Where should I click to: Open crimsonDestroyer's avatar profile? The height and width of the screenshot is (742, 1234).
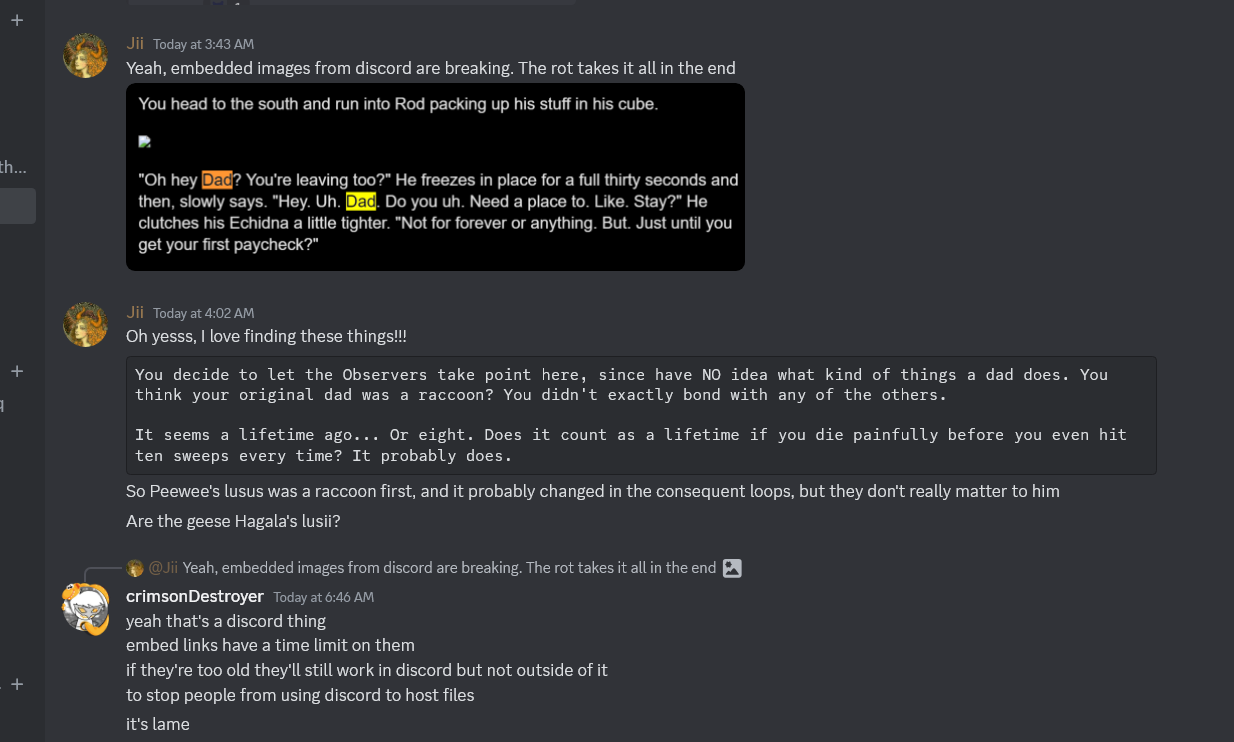(x=85, y=608)
